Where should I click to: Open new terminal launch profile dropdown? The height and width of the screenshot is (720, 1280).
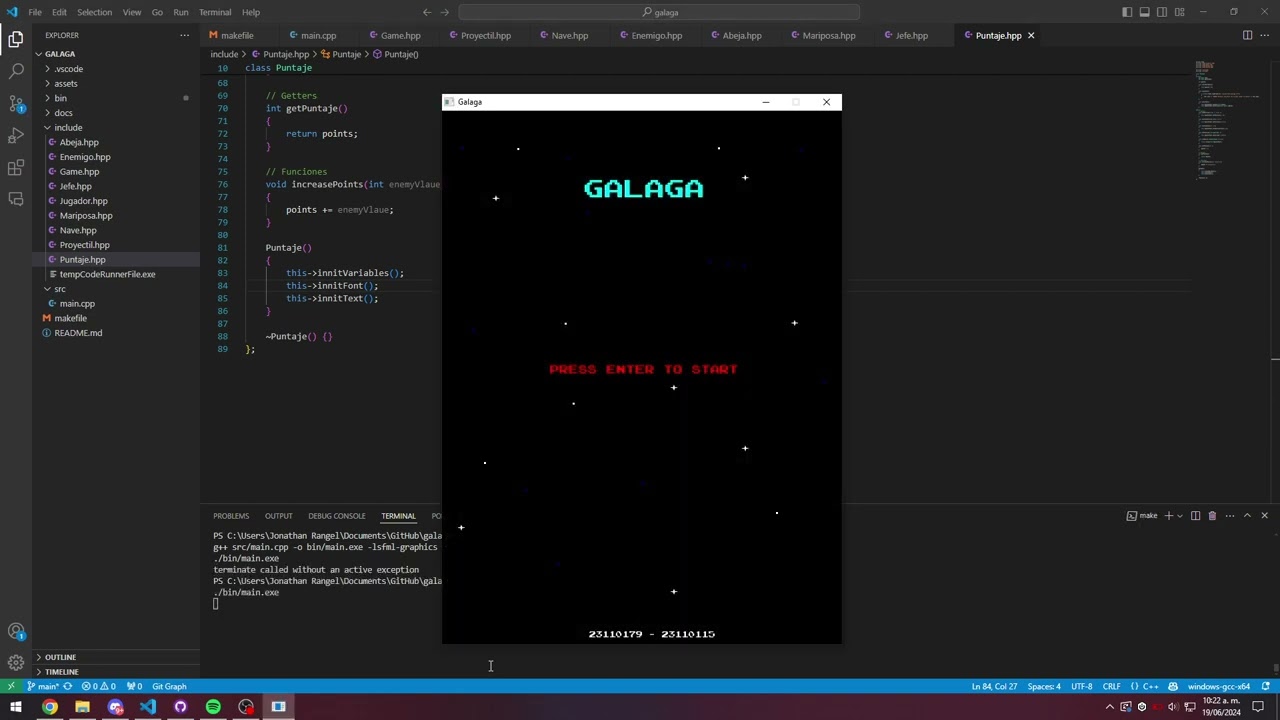1180,516
